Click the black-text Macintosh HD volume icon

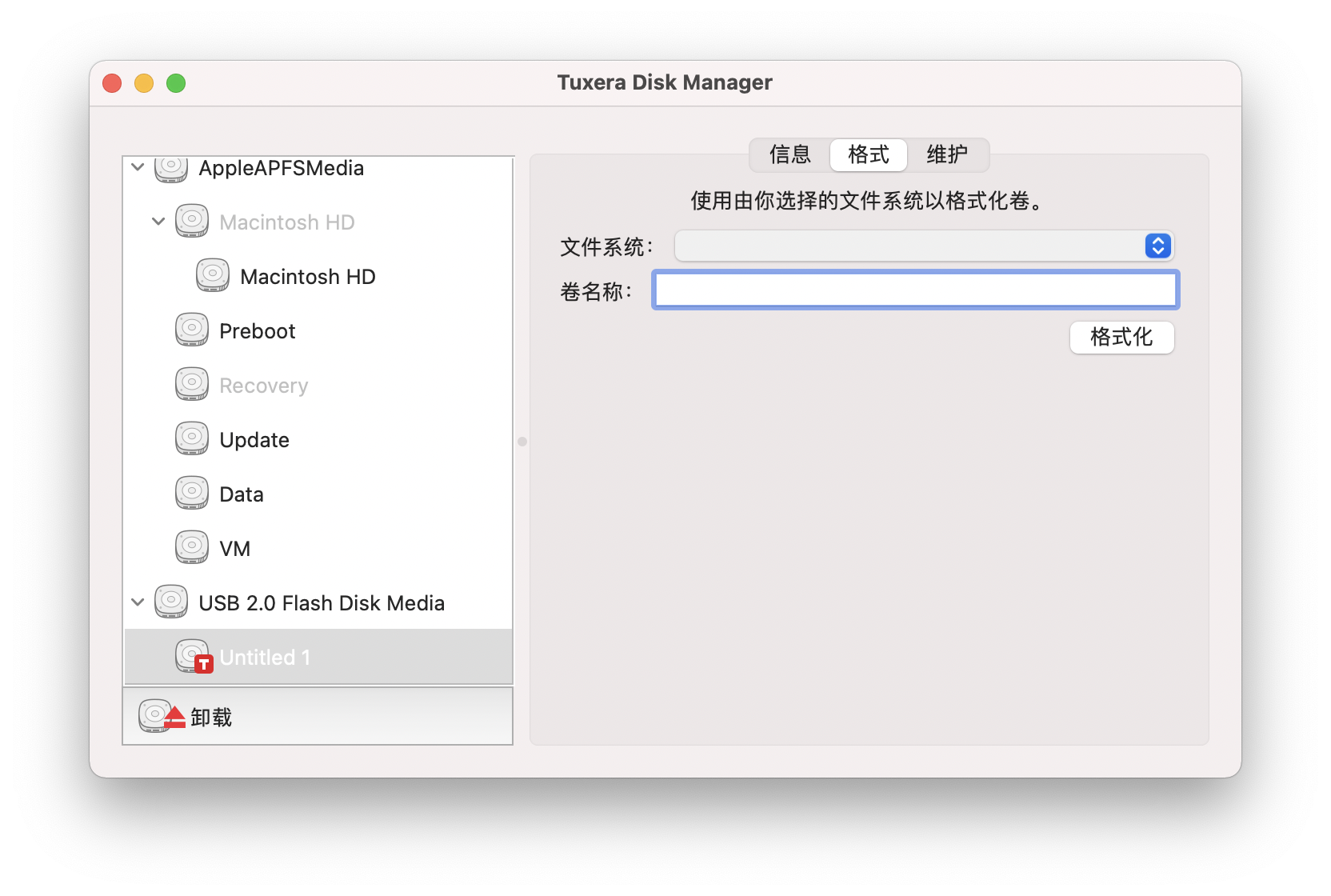coord(213,276)
